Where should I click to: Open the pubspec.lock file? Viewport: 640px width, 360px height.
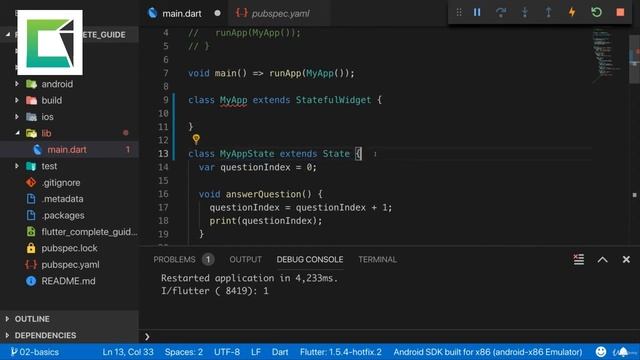click(x=69, y=248)
